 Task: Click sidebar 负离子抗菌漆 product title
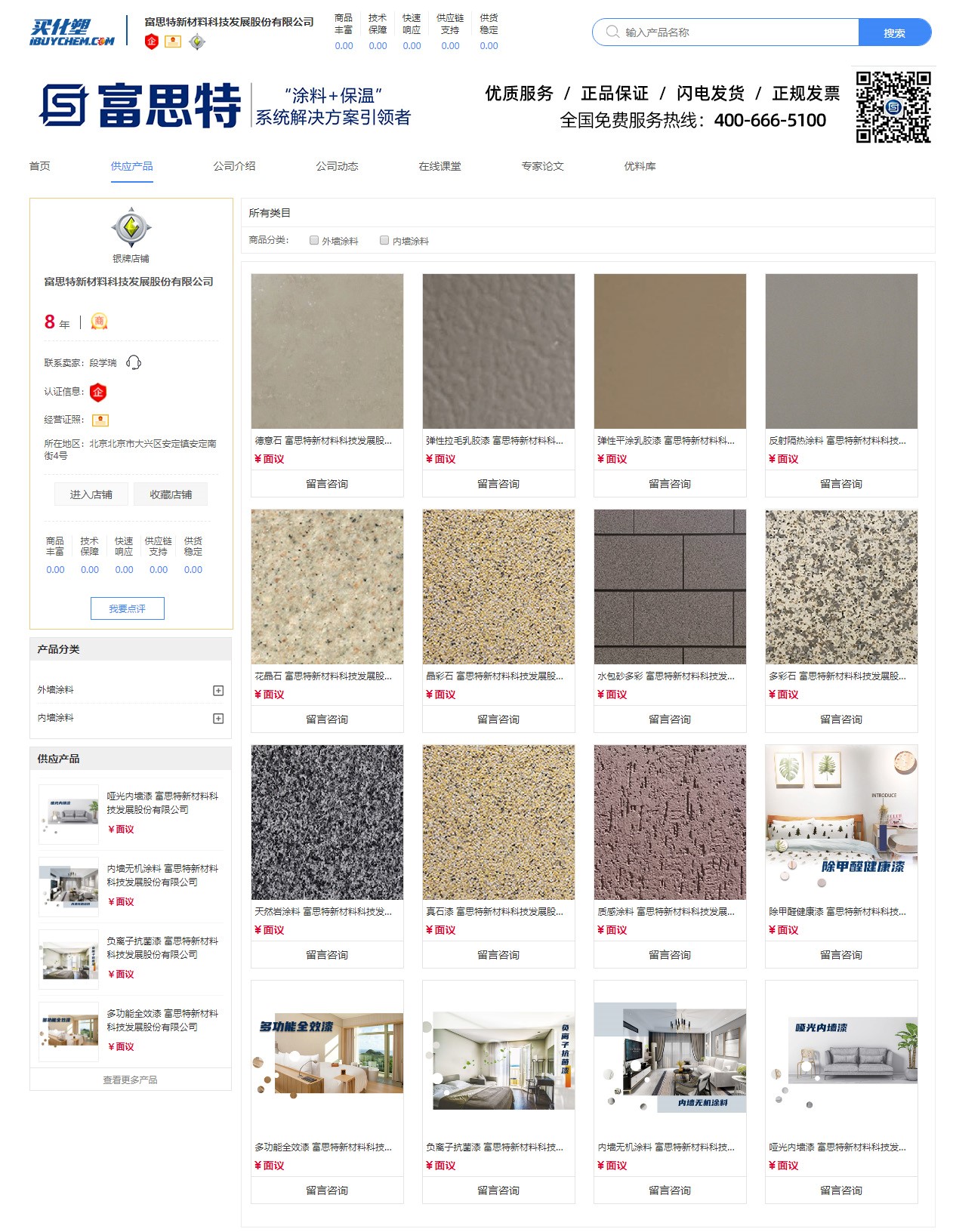tap(162, 947)
